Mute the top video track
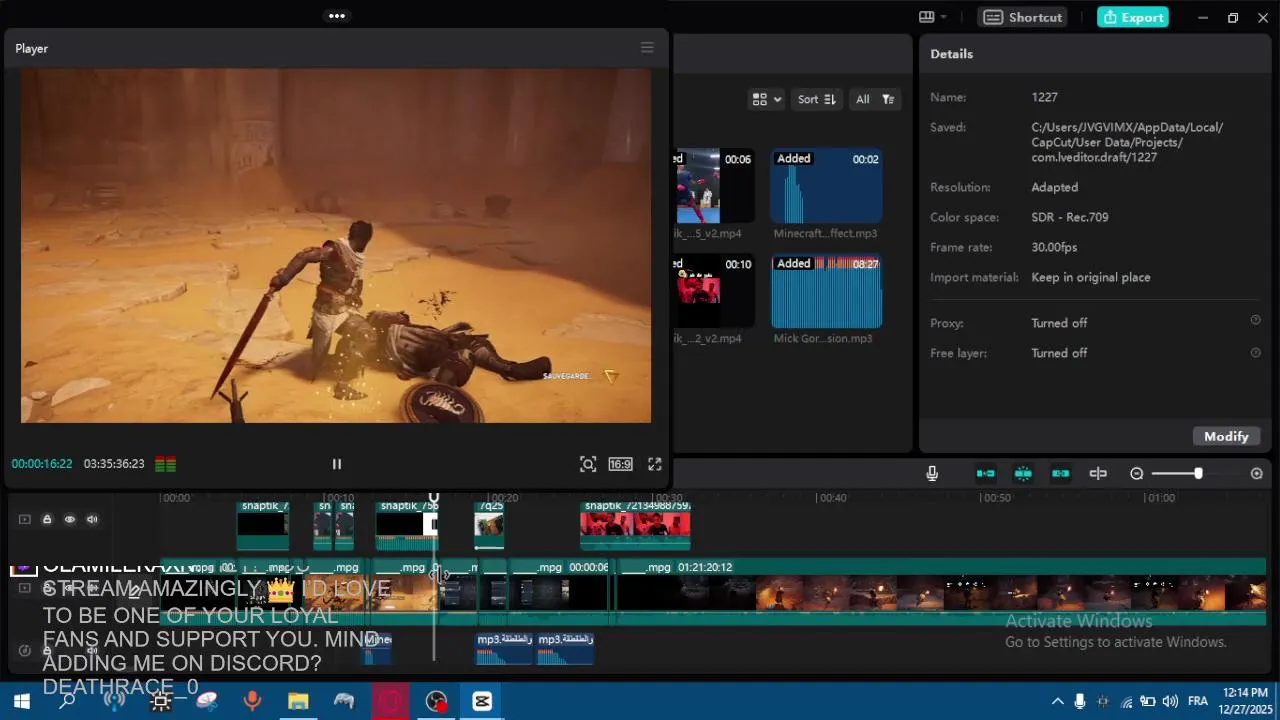Image resolution: width=1280 pixels, height=720 pixels. [x=92, y=519]
